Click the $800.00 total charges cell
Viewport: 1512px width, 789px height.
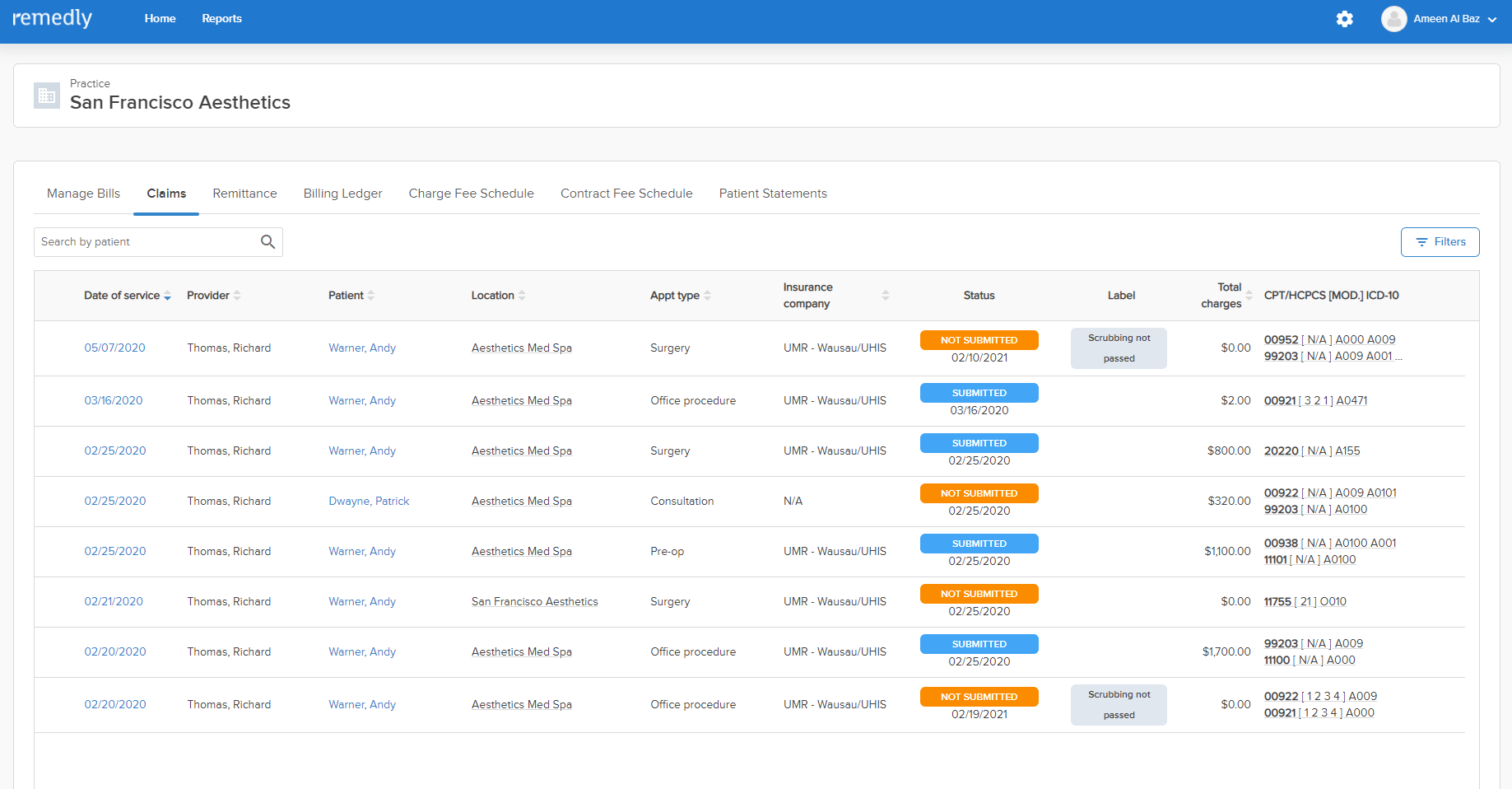(x=1228, y=451)
